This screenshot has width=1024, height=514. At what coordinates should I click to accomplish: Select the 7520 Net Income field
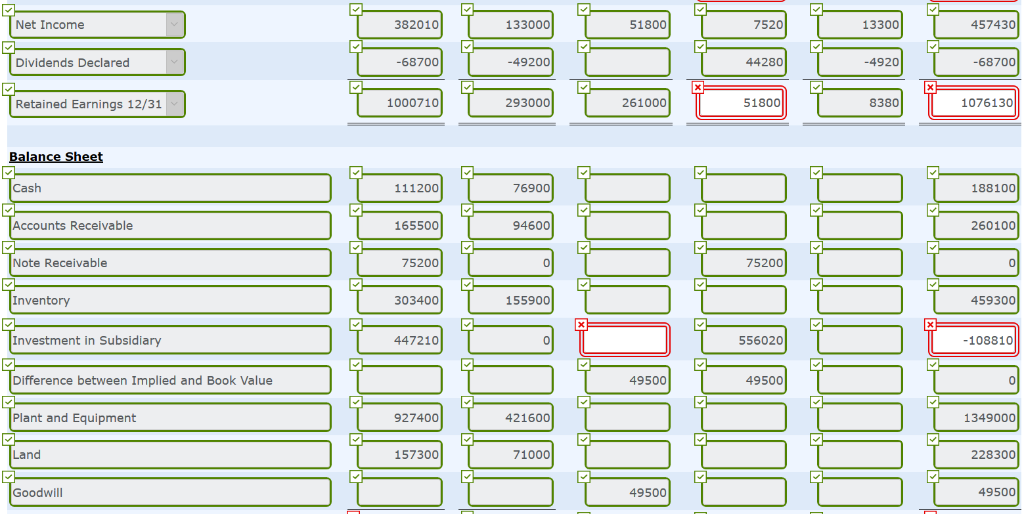(x=744, y=25)
